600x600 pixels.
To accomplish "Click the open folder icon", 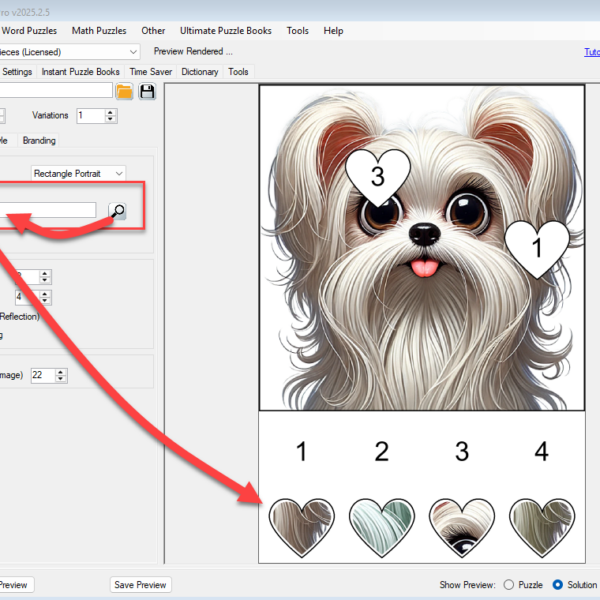I will [124, 92].
